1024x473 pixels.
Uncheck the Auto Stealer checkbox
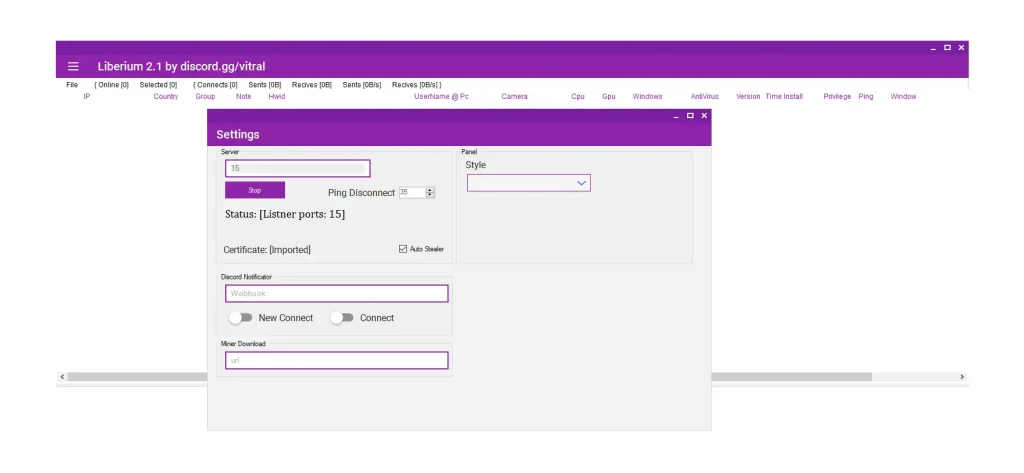403,249
